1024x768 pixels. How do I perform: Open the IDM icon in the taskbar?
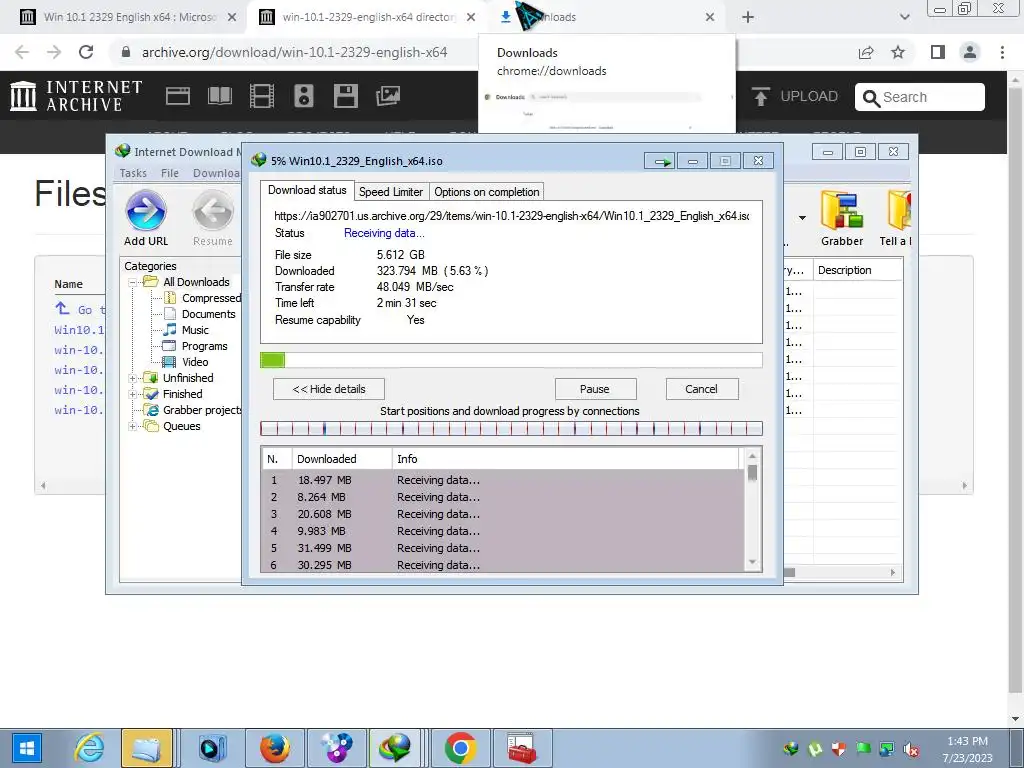[x=394, y=748]
